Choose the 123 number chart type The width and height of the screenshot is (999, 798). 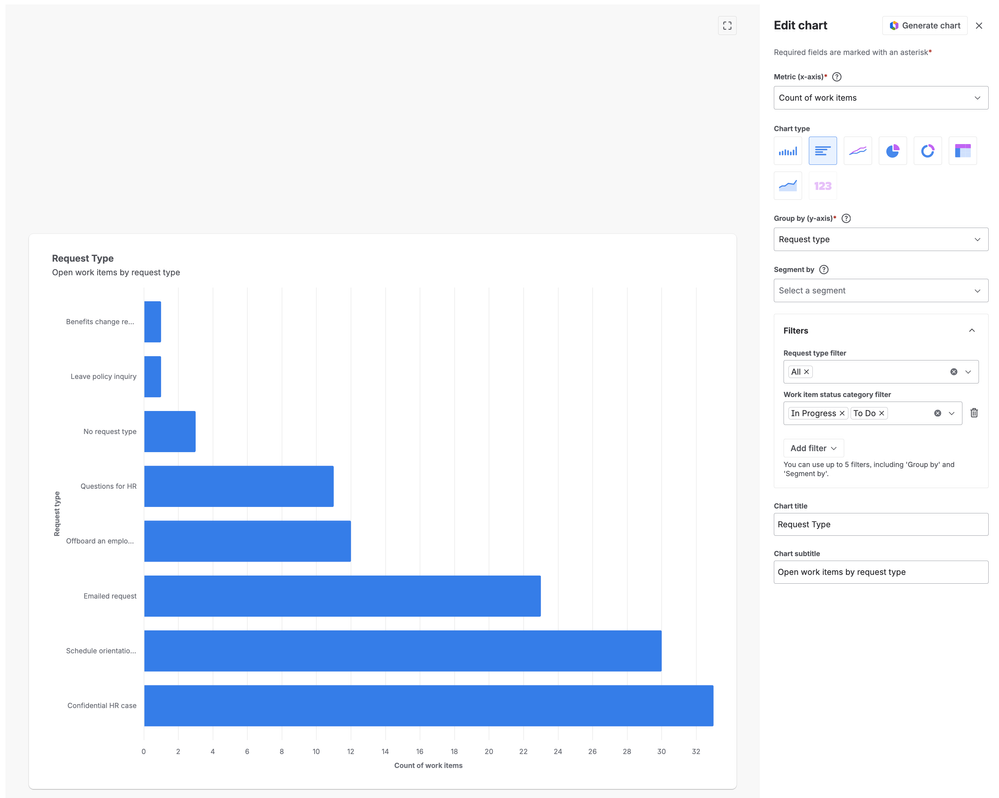[823, 186]
